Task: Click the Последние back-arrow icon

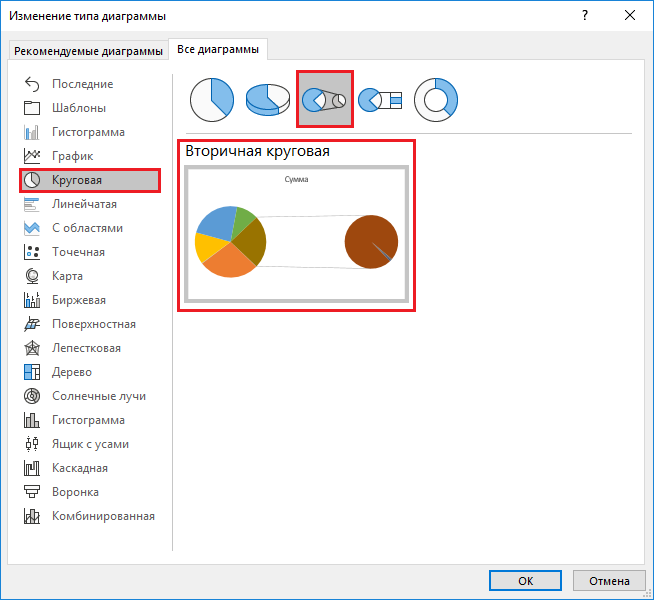Action: pos(32,84)
